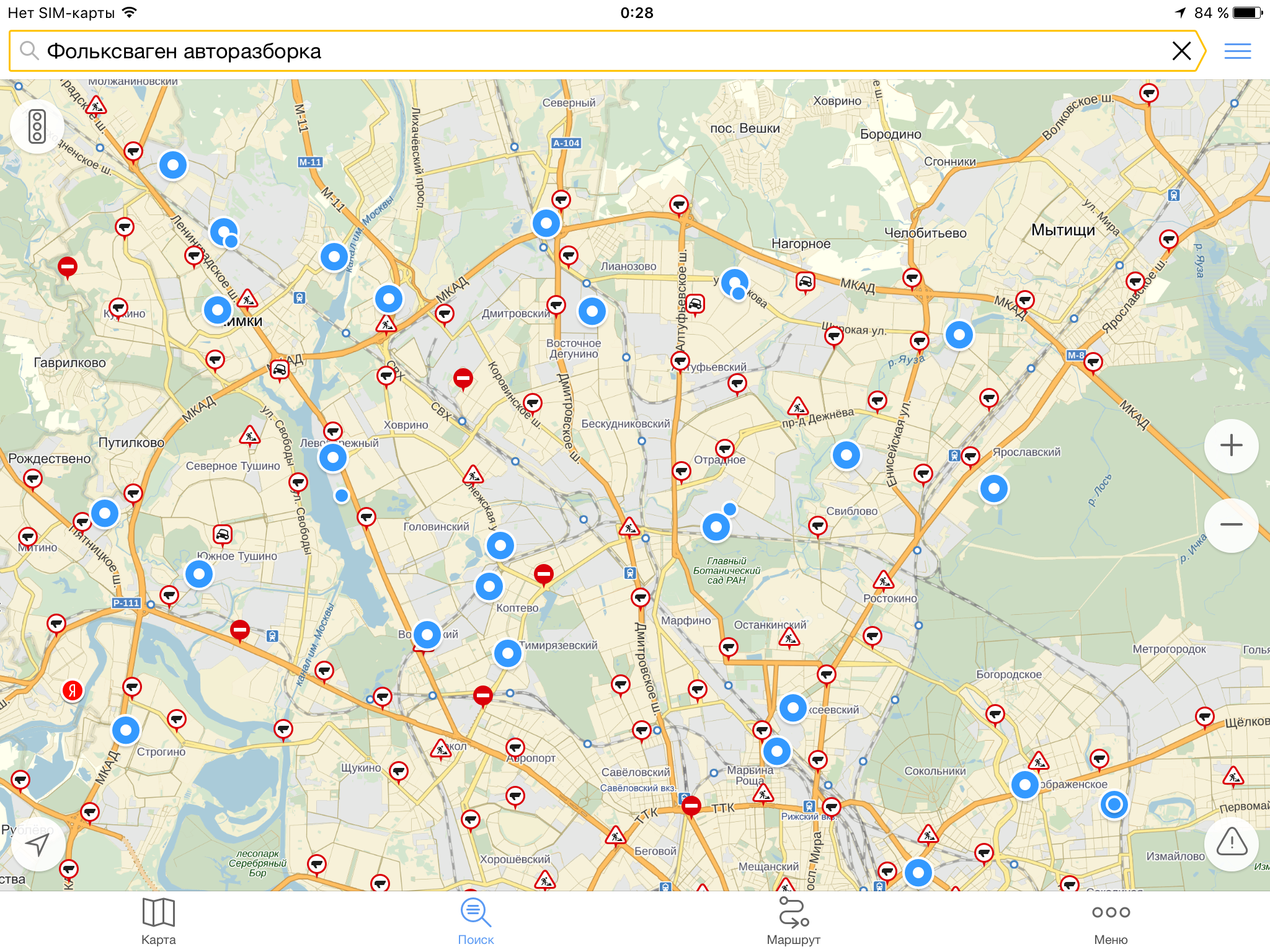Open the Меню tab
The height and width of the screenshot is (952, 1270).
point(1111,921)
